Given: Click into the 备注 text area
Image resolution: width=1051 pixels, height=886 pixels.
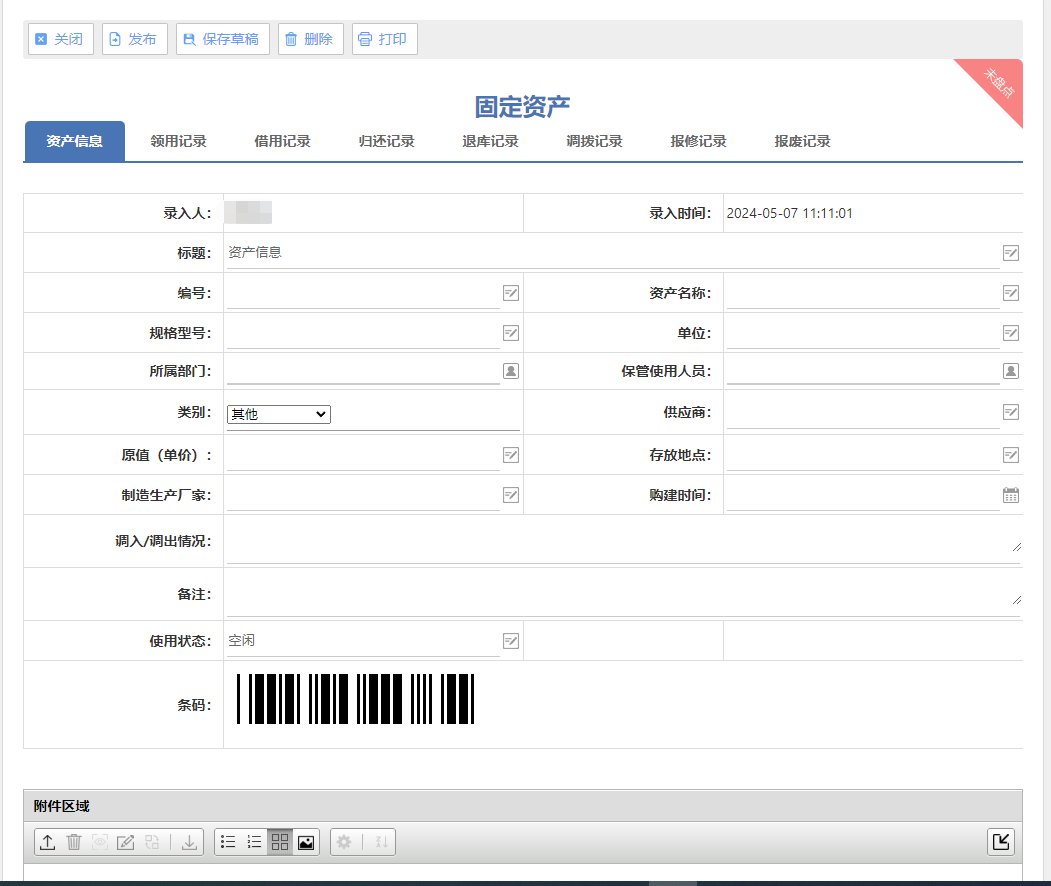Looking at the screenshot, I should pyautogui.click(x=622, y=594).
